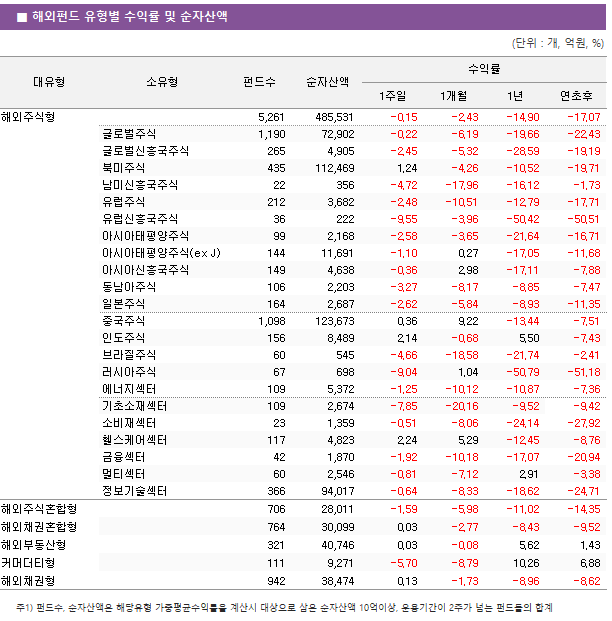Click the '순자산액' column header

327,82
